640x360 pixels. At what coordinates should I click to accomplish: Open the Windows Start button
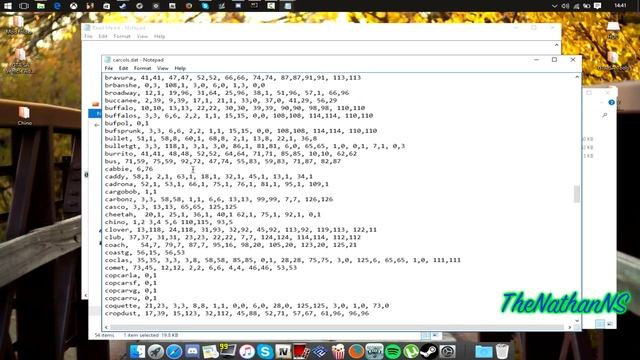[x=7, y=6]
